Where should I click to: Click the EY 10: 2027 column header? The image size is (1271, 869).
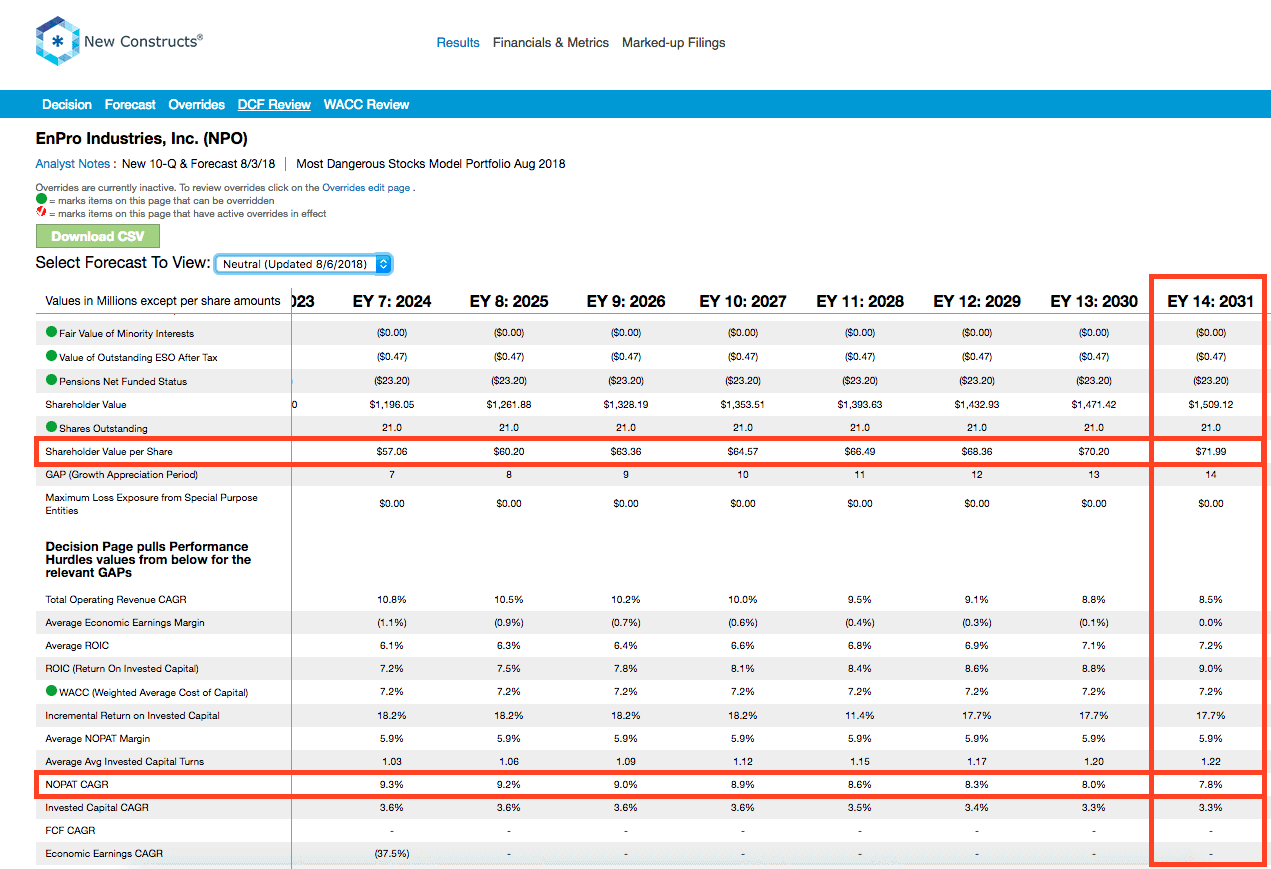pos(743,301)
